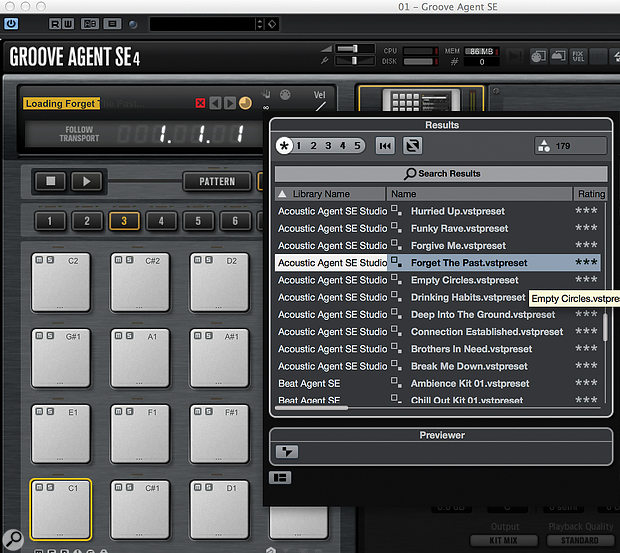Click the reset filter rewind icon

click(385, 146)
